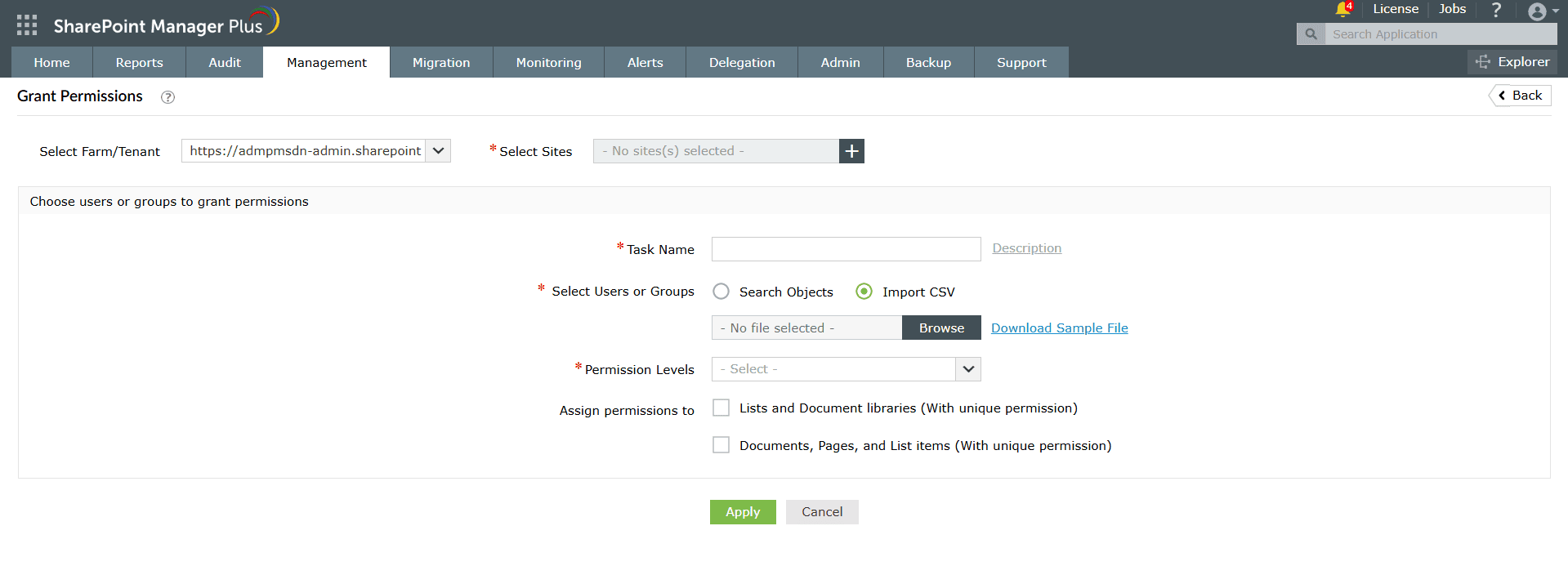Open the Download Sample File link
Viewport: 1568px width, 575px height.
pyautogui.click(x=1059, y=328)
